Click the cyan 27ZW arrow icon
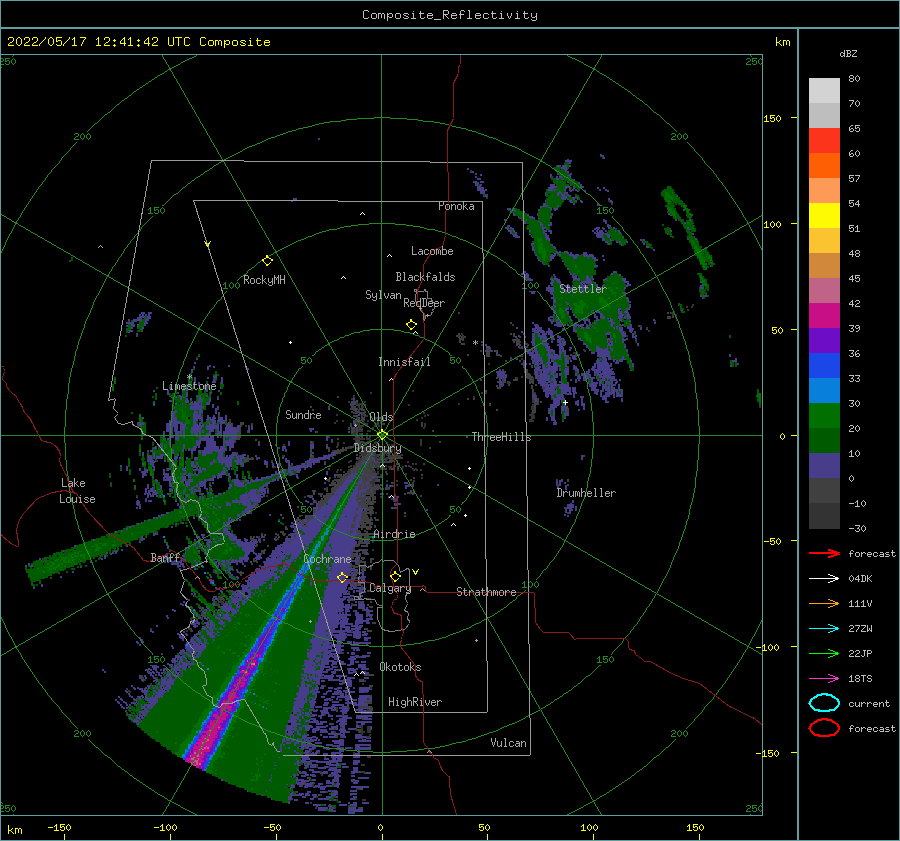 click(824, 629)
